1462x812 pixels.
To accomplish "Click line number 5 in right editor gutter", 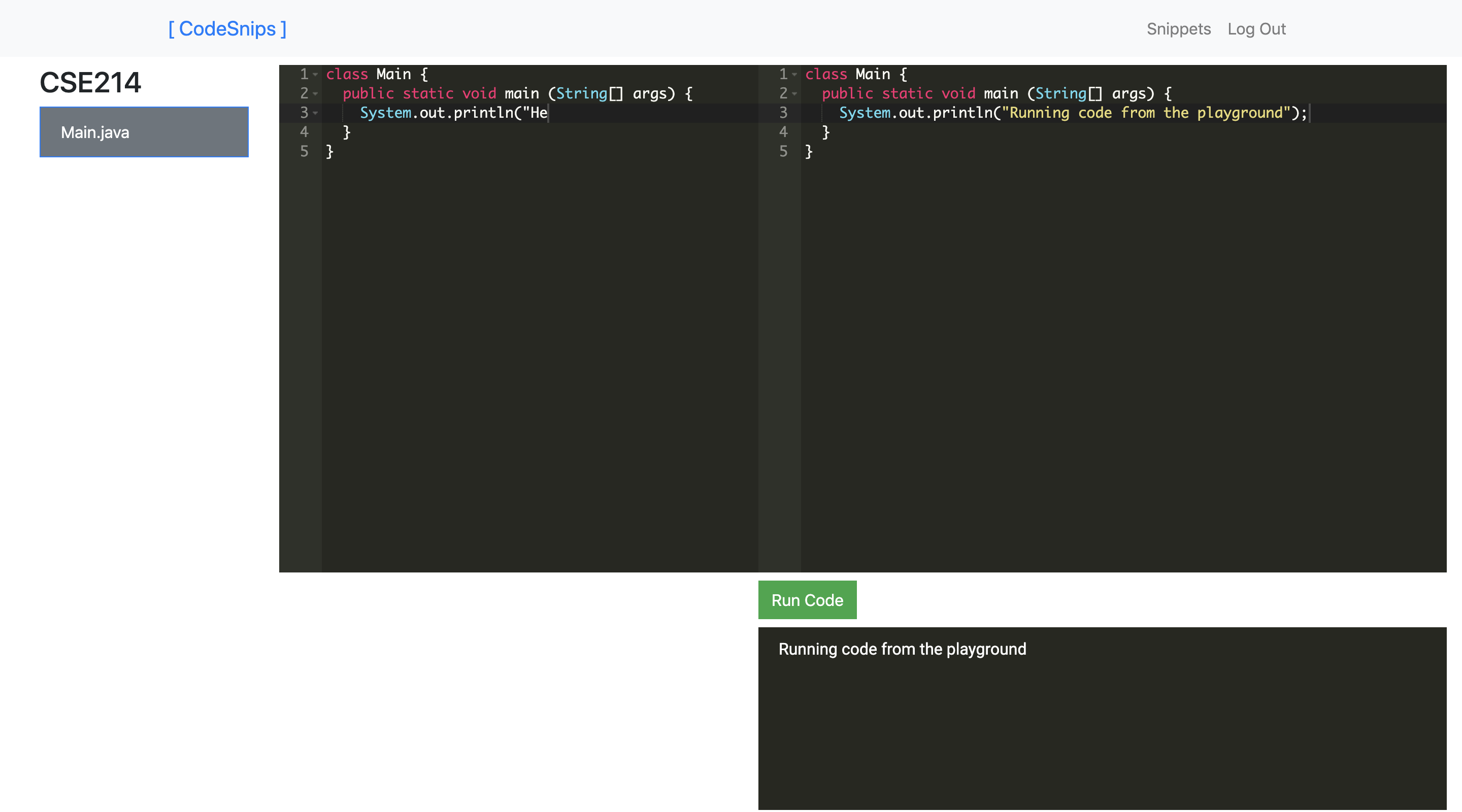I will (x=783, y=152).
